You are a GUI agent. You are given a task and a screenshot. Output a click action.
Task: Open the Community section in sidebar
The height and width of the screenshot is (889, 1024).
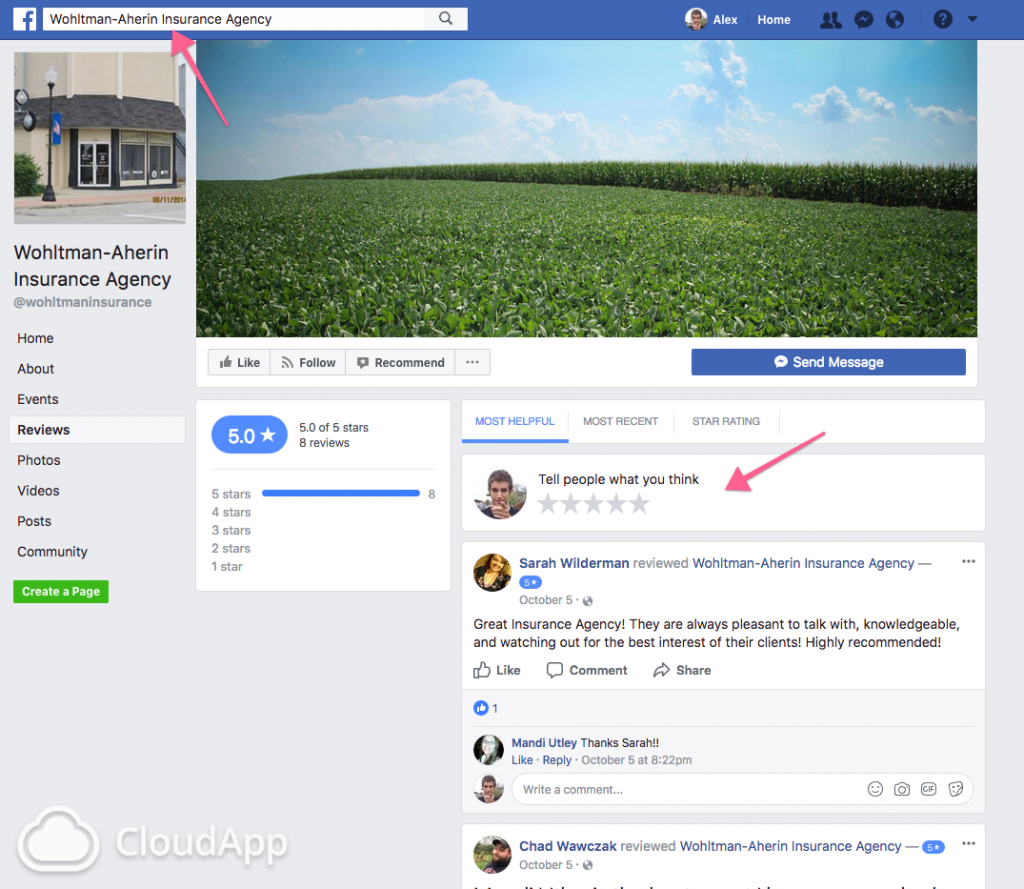pos(52,552)
